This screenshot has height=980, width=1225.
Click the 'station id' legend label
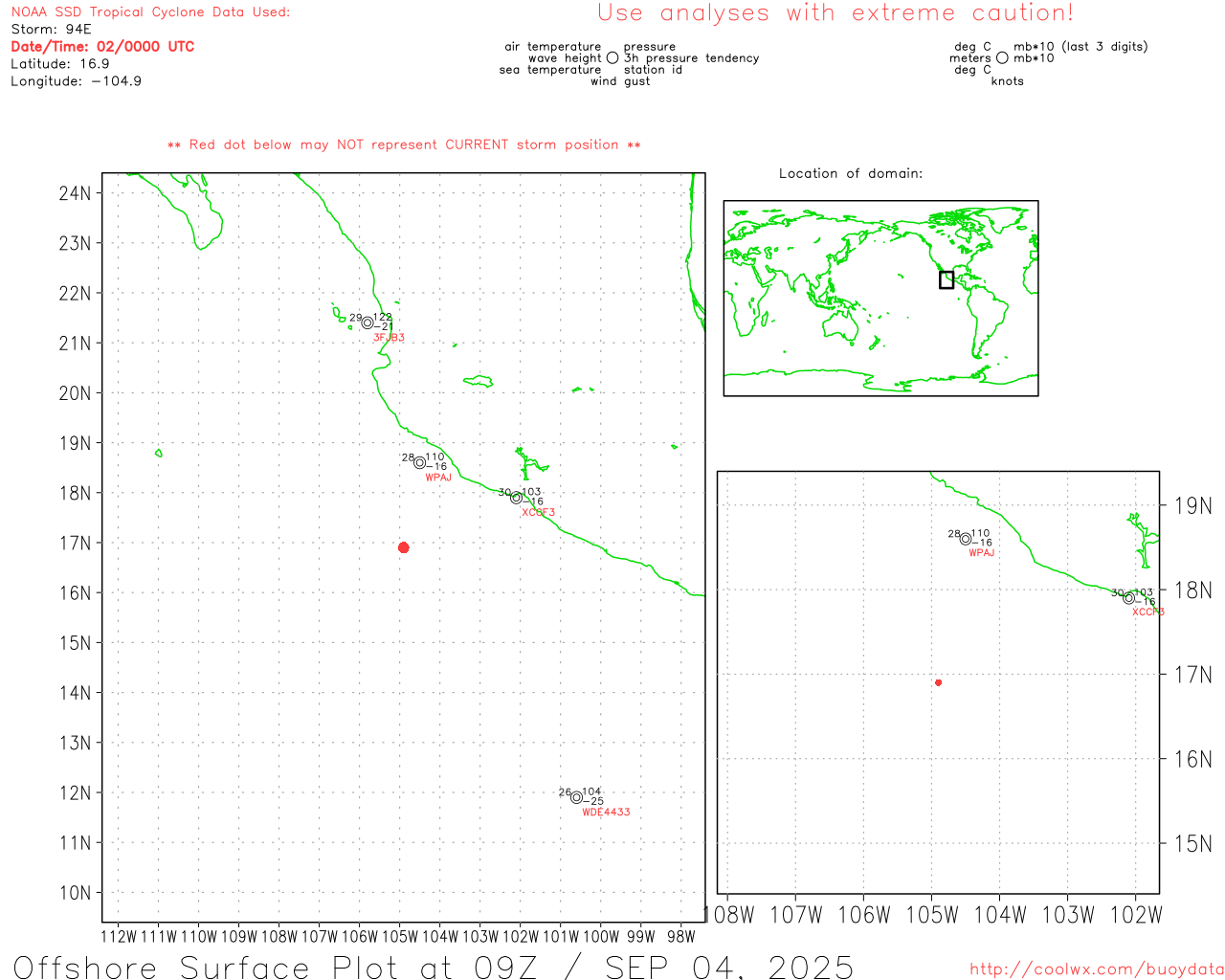click(x=653, y=70)
